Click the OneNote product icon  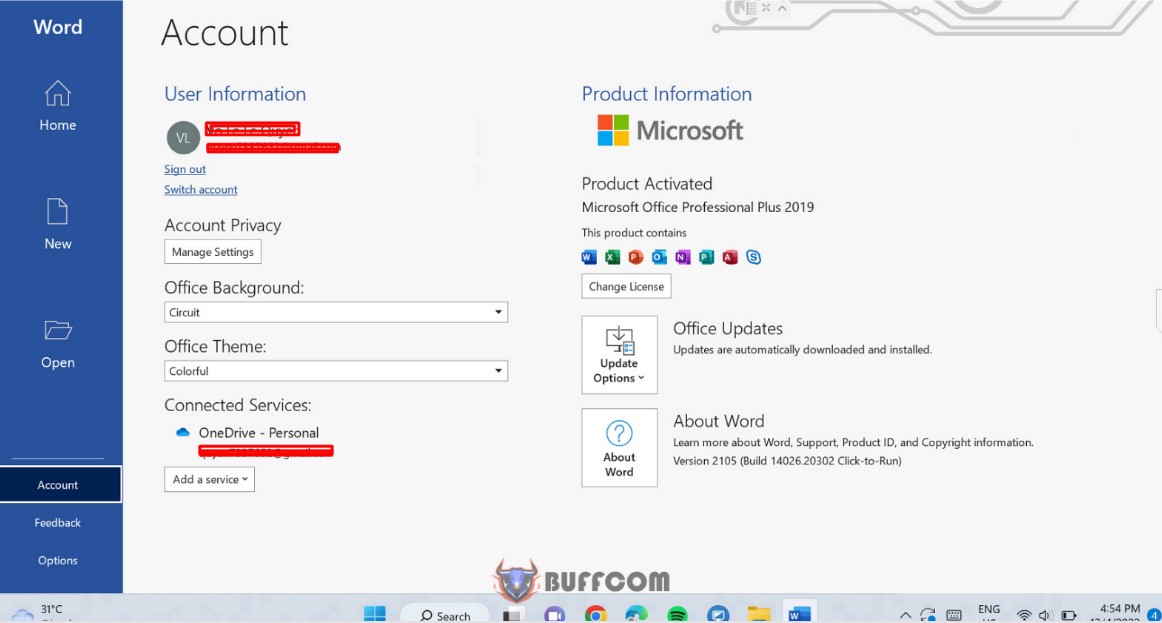pyautogui.click(x=683, y=257)
